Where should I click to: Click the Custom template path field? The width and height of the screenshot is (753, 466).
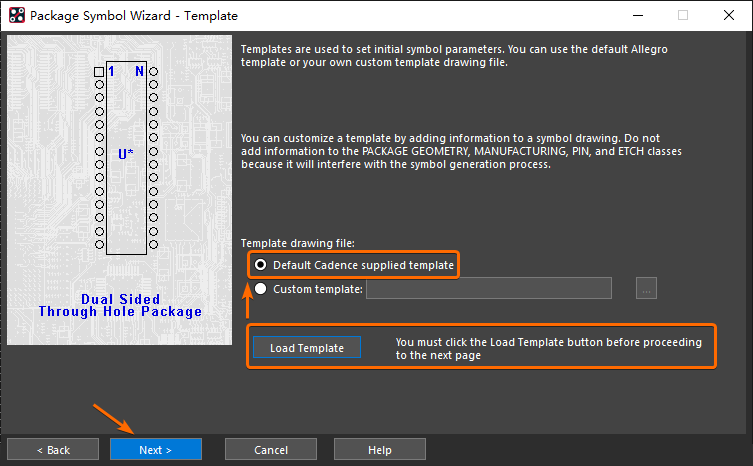(x=489, y=289)
